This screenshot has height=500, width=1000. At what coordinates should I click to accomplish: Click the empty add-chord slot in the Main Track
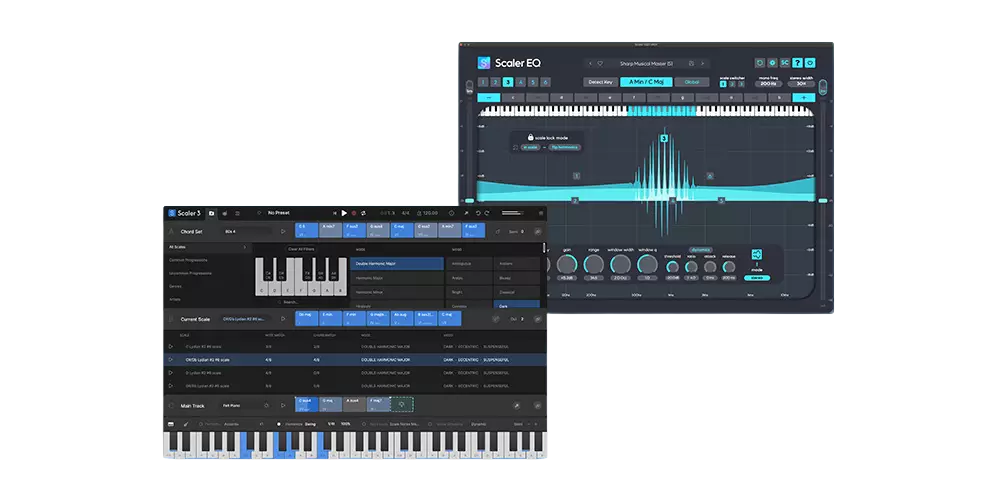coord(402,404)
